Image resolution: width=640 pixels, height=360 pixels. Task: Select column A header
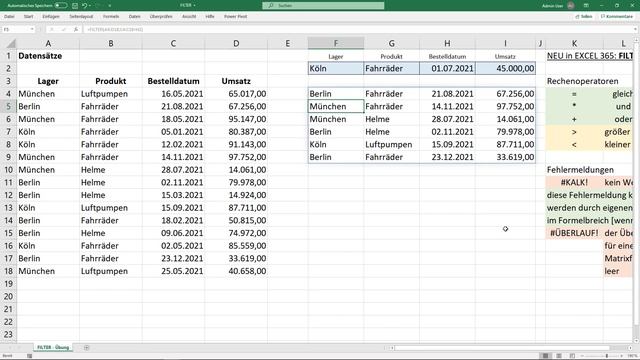pyautogui.click(x=48, y=43)
